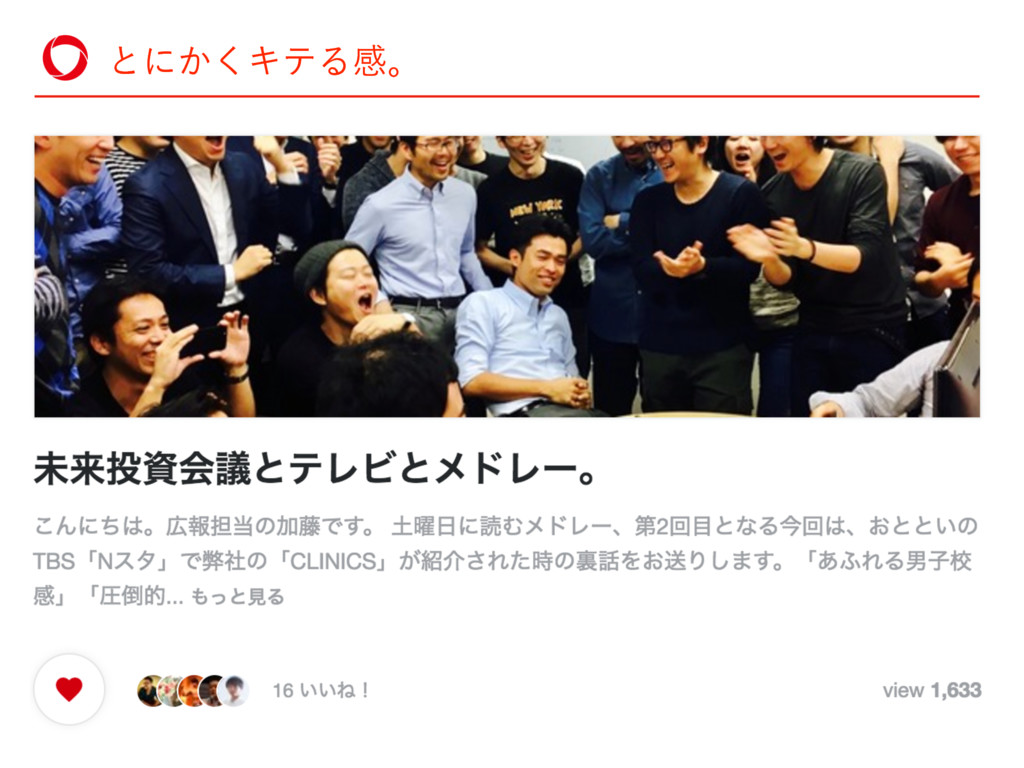1024x768 pixels.
Task: Show who liked via 16 いいね！
Action: click(x=321, y=690)
